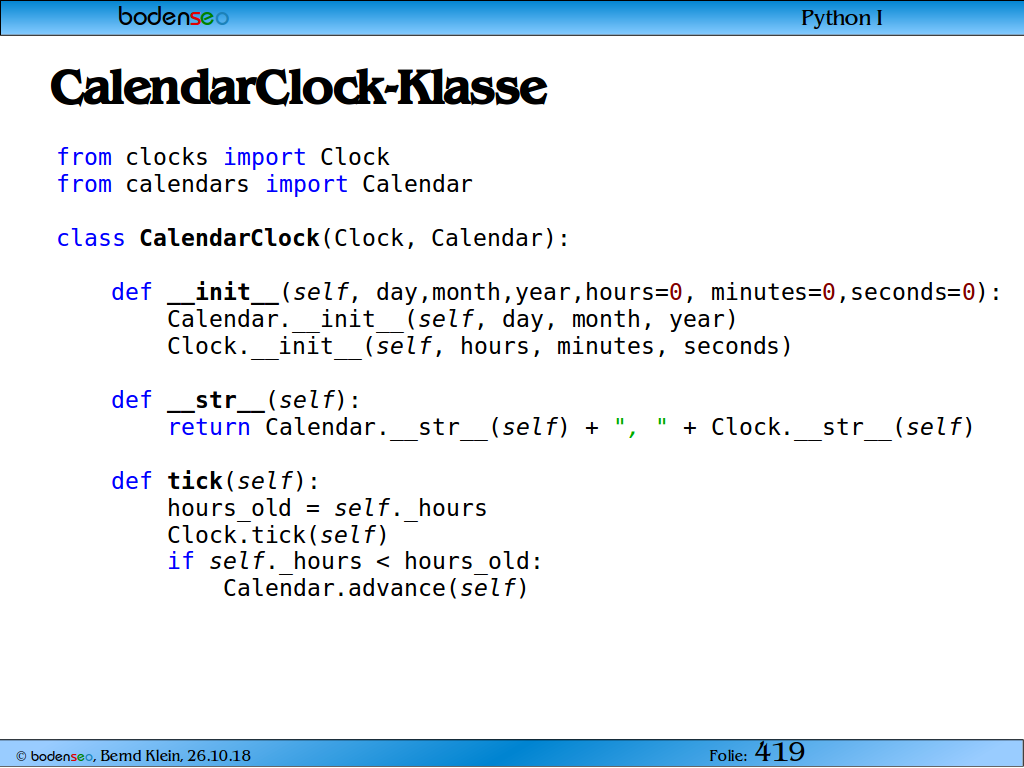This screenshot has height=768, width=1024.
Task: Click the 'Python I' header text
Action: pos(841,18)
